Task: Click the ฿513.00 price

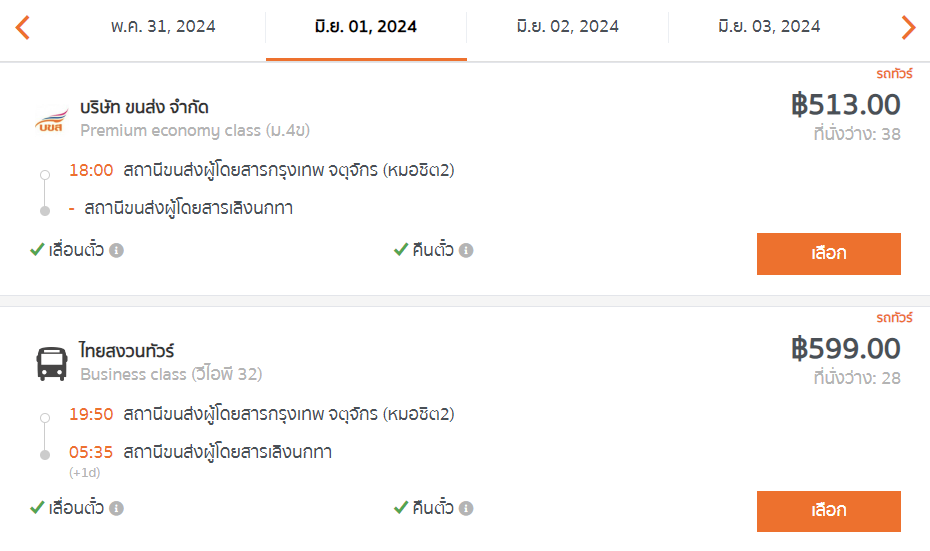Action: 846,105
